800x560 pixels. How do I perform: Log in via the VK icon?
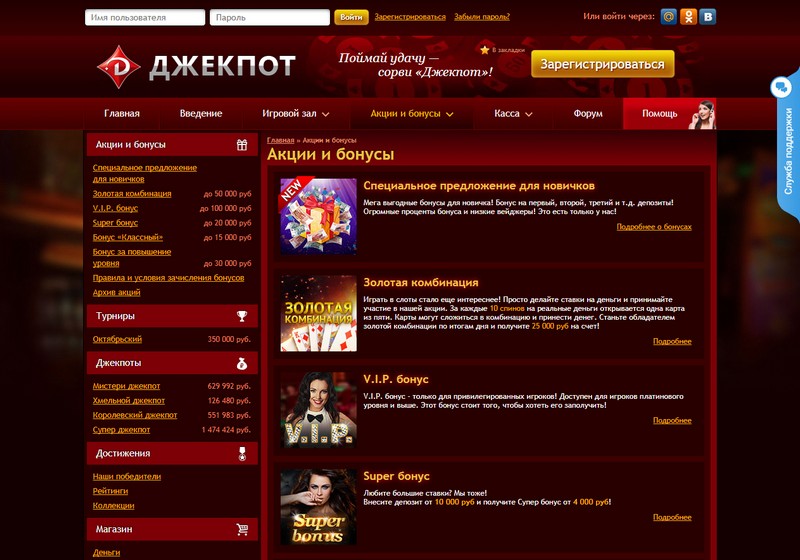coord(708,17)
